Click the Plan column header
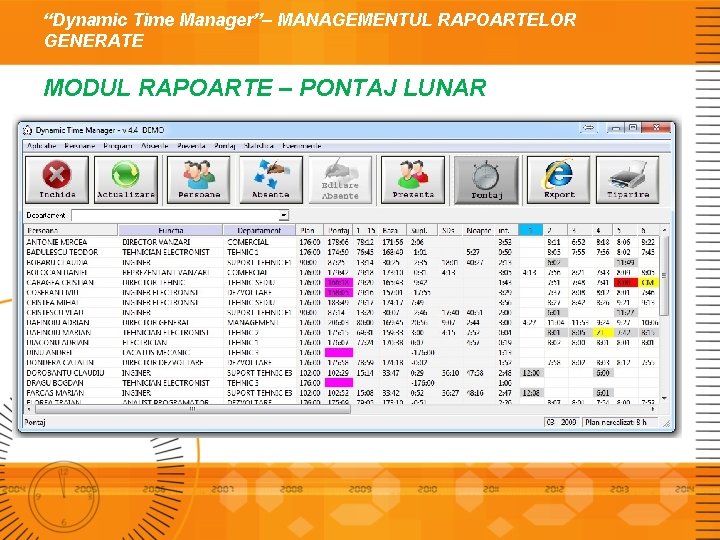This screenshot has width=720, height=540. click(x=309, y=231)
